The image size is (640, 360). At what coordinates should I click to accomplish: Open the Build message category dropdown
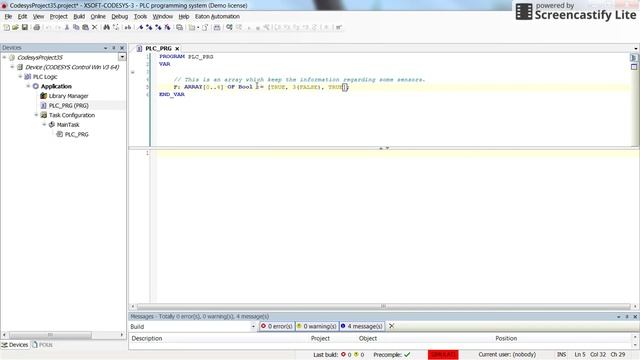pos(253,327)
